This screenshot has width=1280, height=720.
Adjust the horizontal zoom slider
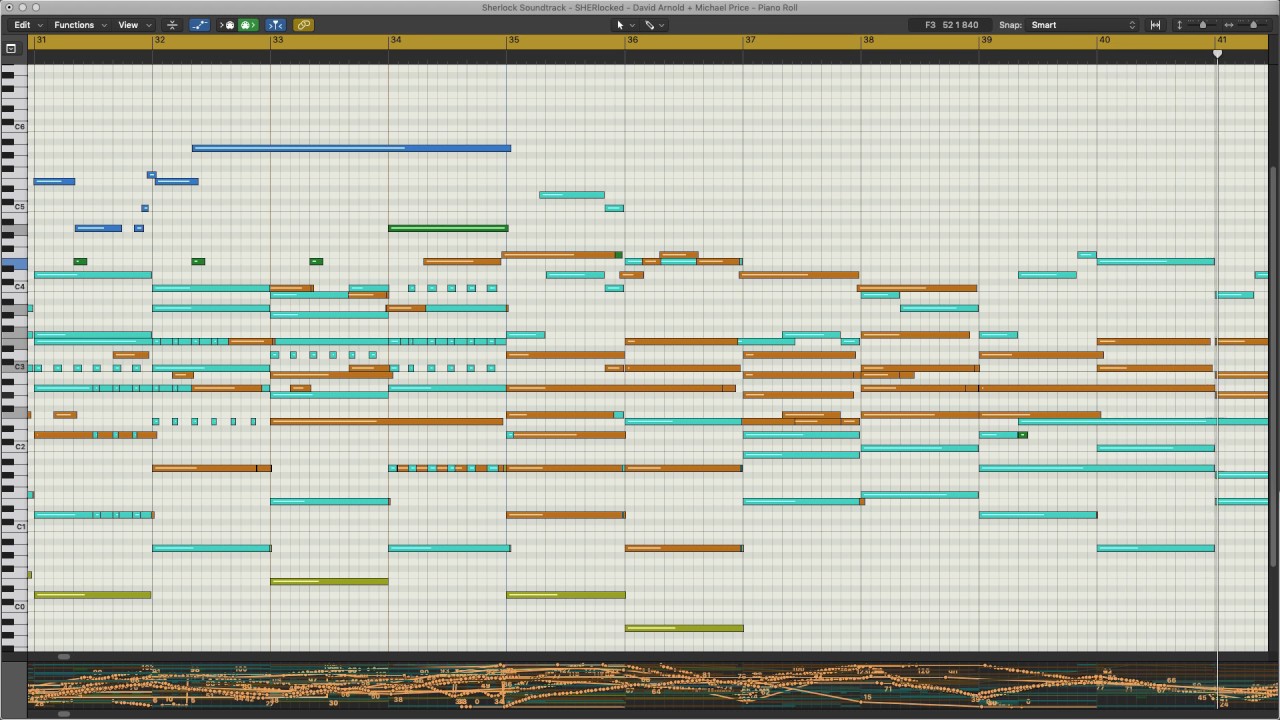point(1252,25)
